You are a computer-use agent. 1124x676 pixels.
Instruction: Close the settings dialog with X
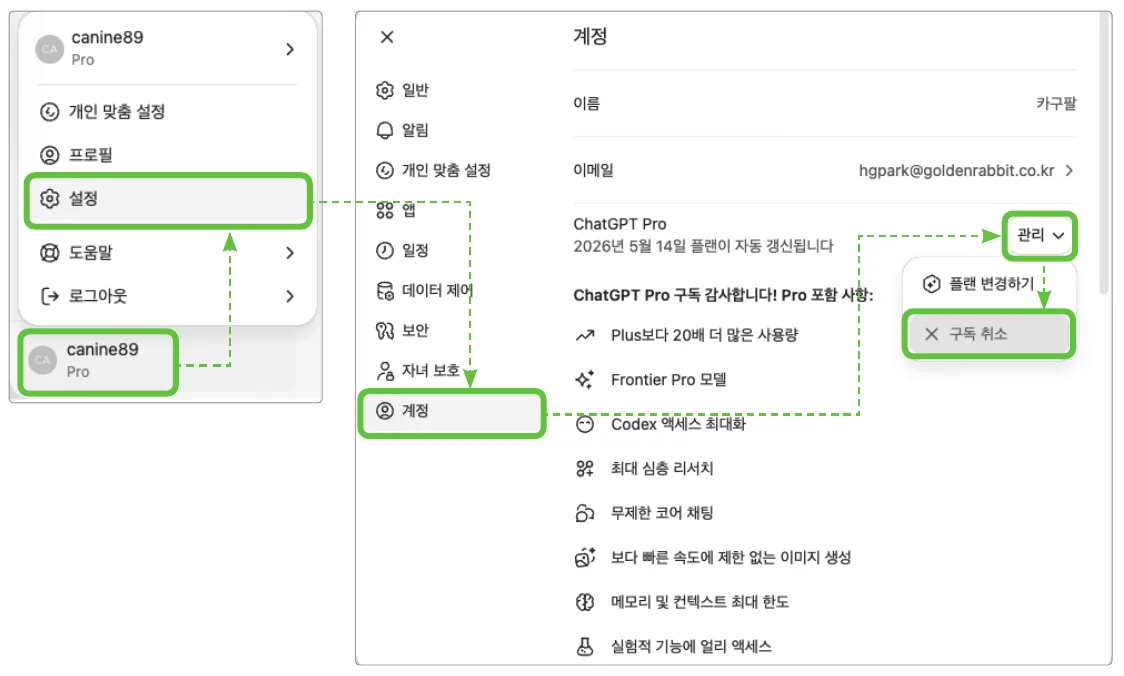(x=387, y=37)
